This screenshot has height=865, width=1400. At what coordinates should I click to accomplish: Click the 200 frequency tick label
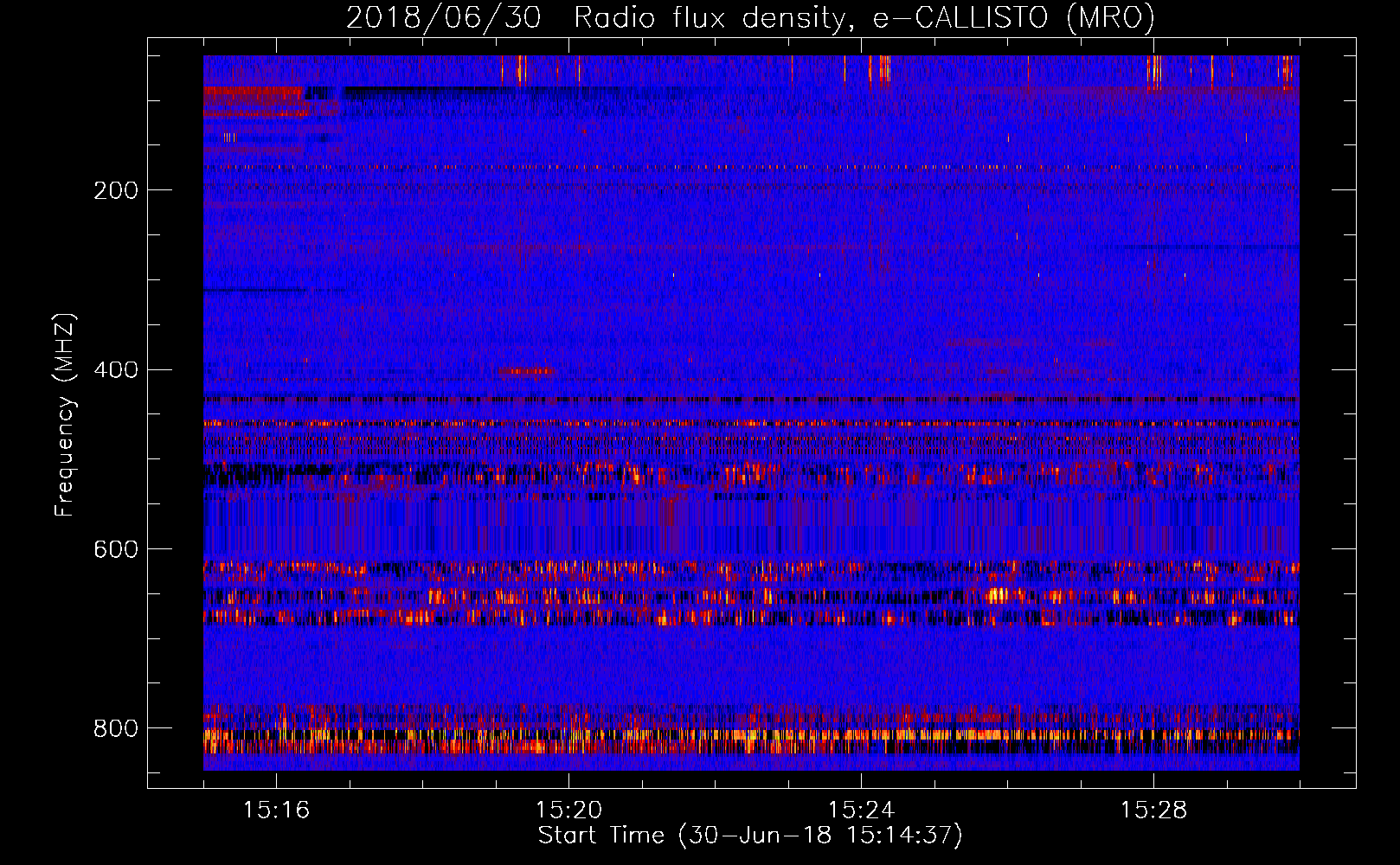[116, 189]
